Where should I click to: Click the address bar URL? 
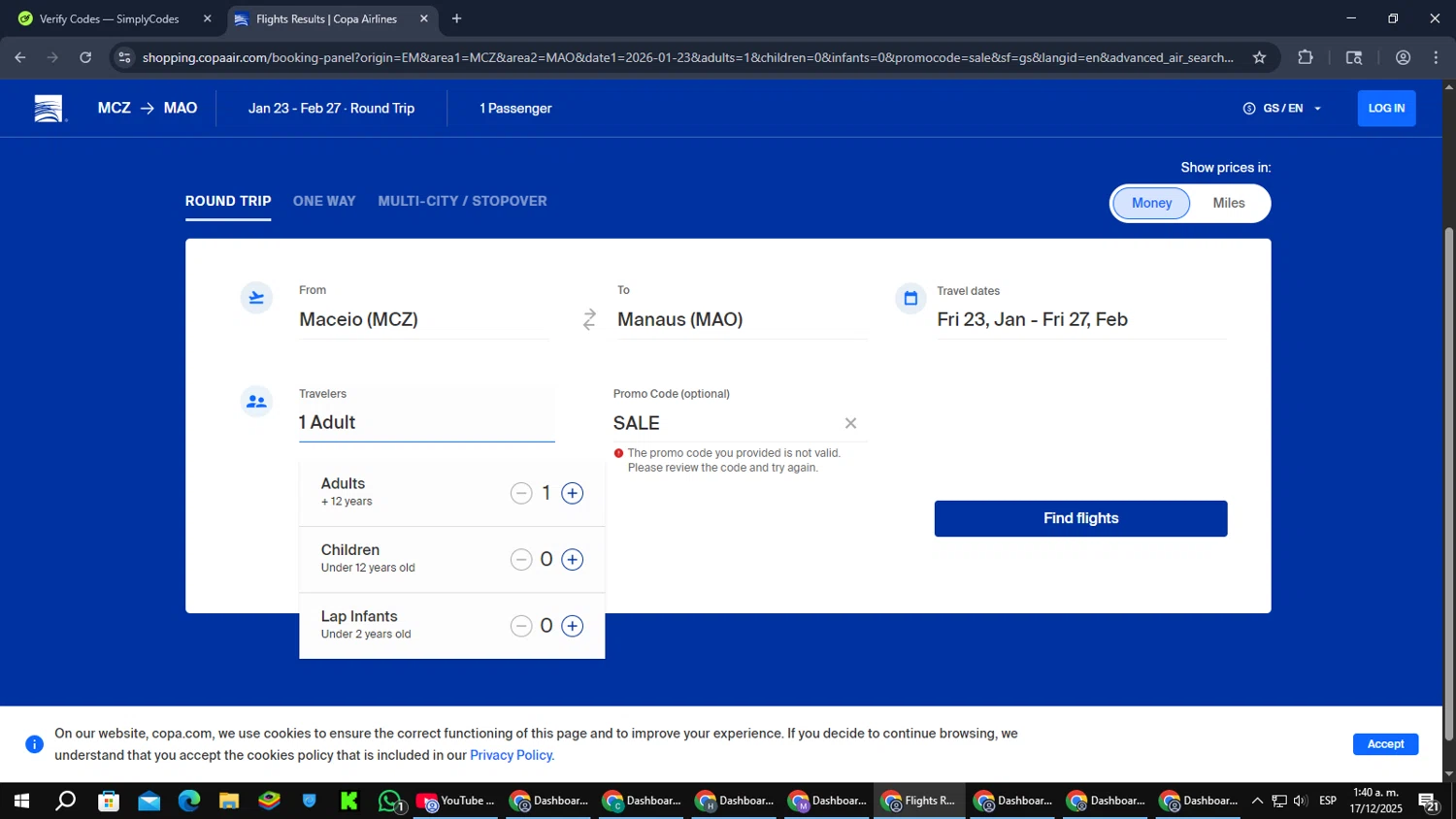point(687,57)
